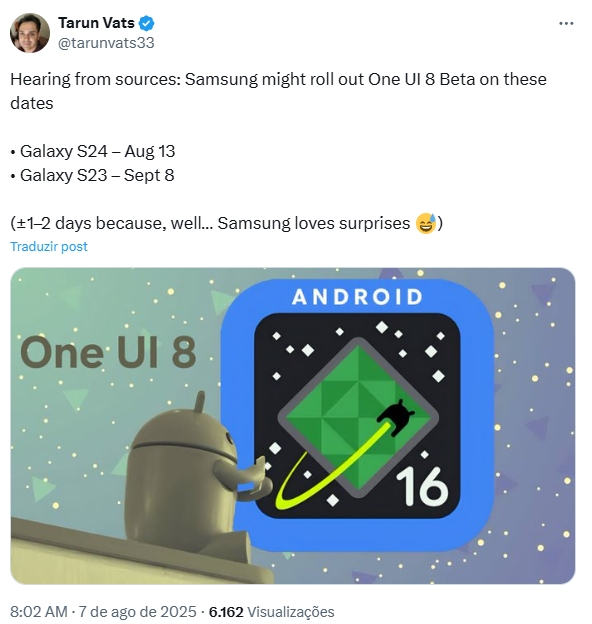Click the sweat-smile emoji in the post

(426, 223)
